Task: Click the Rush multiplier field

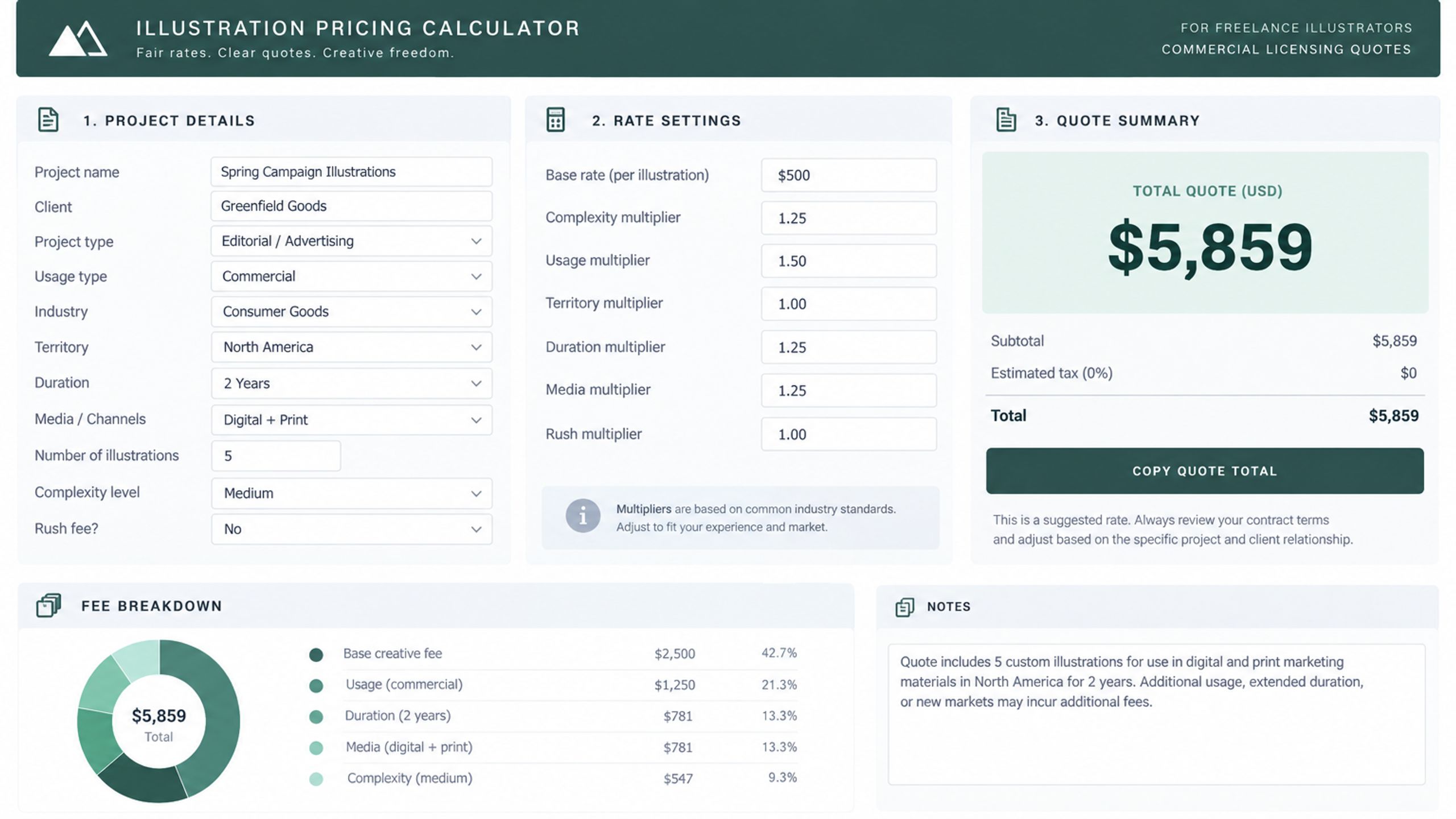Action: (849, 435)
